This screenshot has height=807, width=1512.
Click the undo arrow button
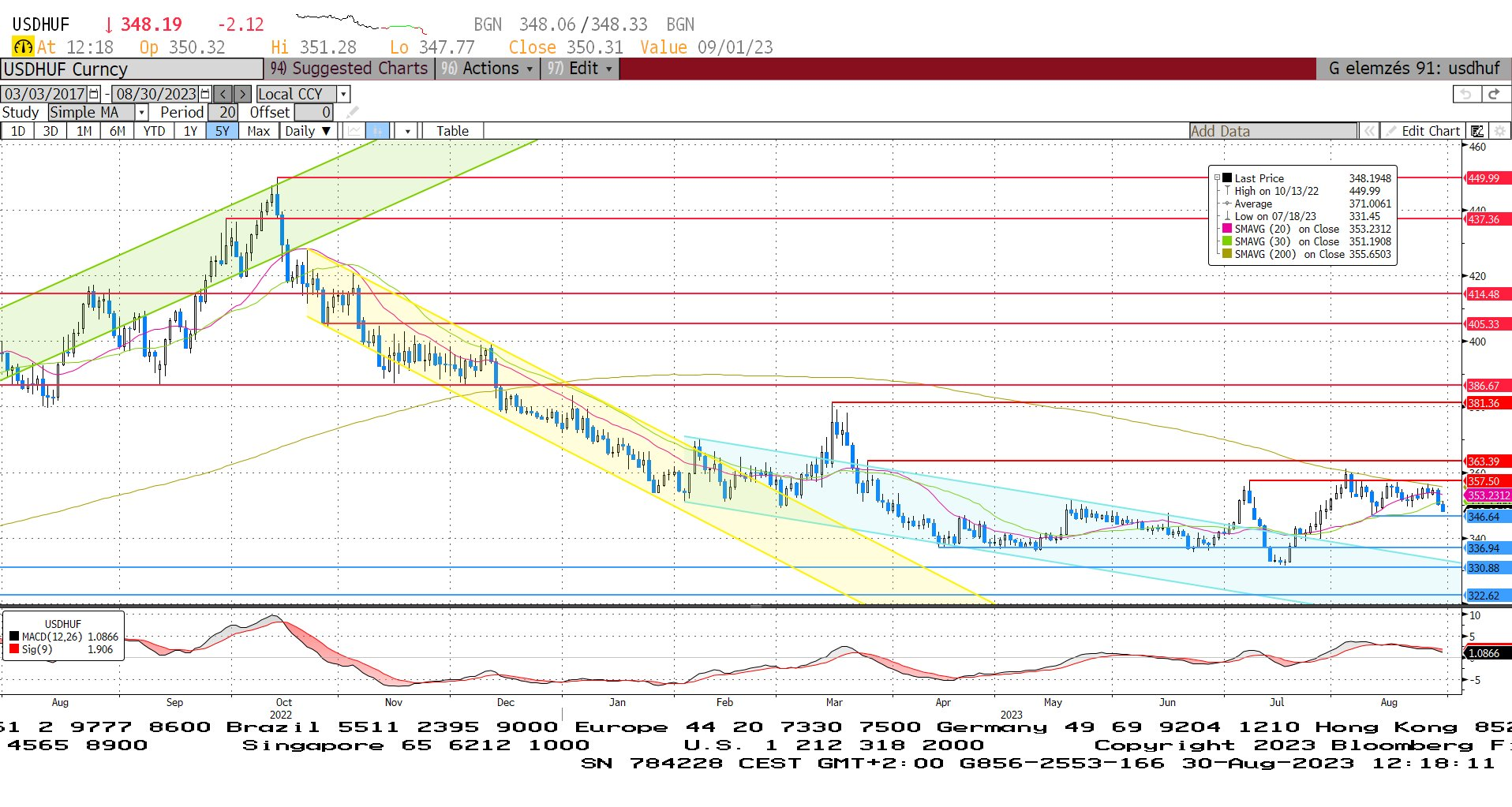tap(1466, 94)
